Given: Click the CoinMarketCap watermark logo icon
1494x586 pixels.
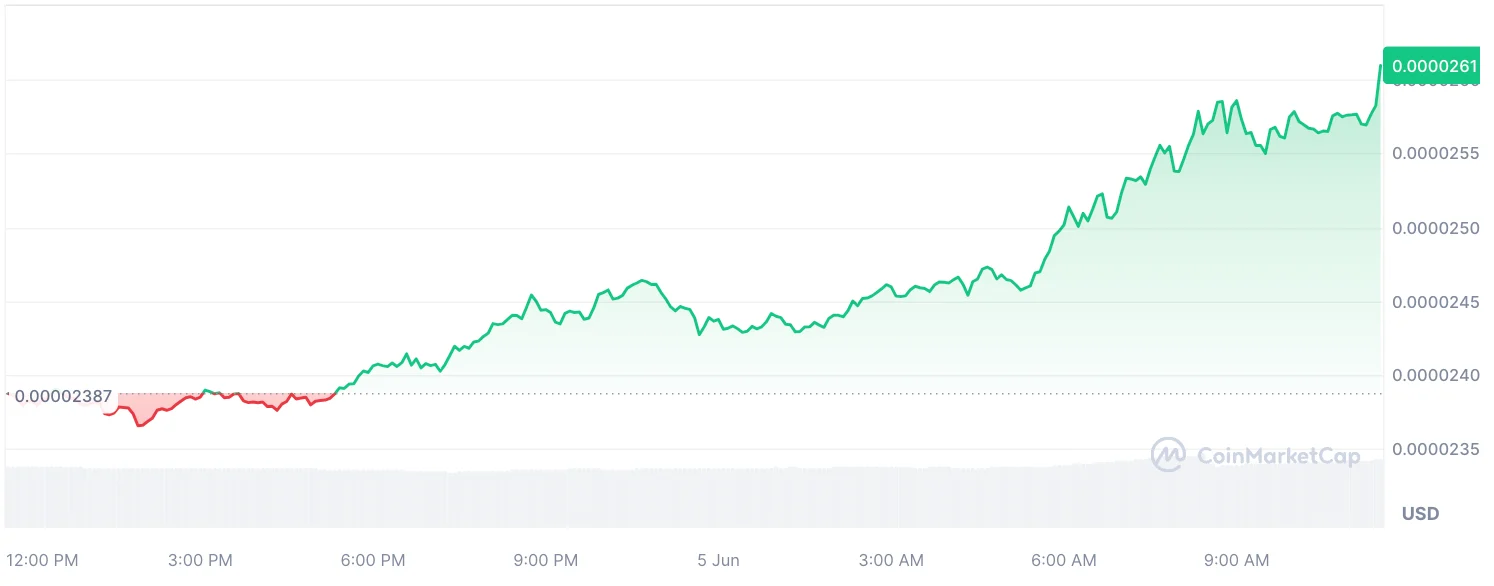Looking at the screenshot, I should click(1168, 455).
